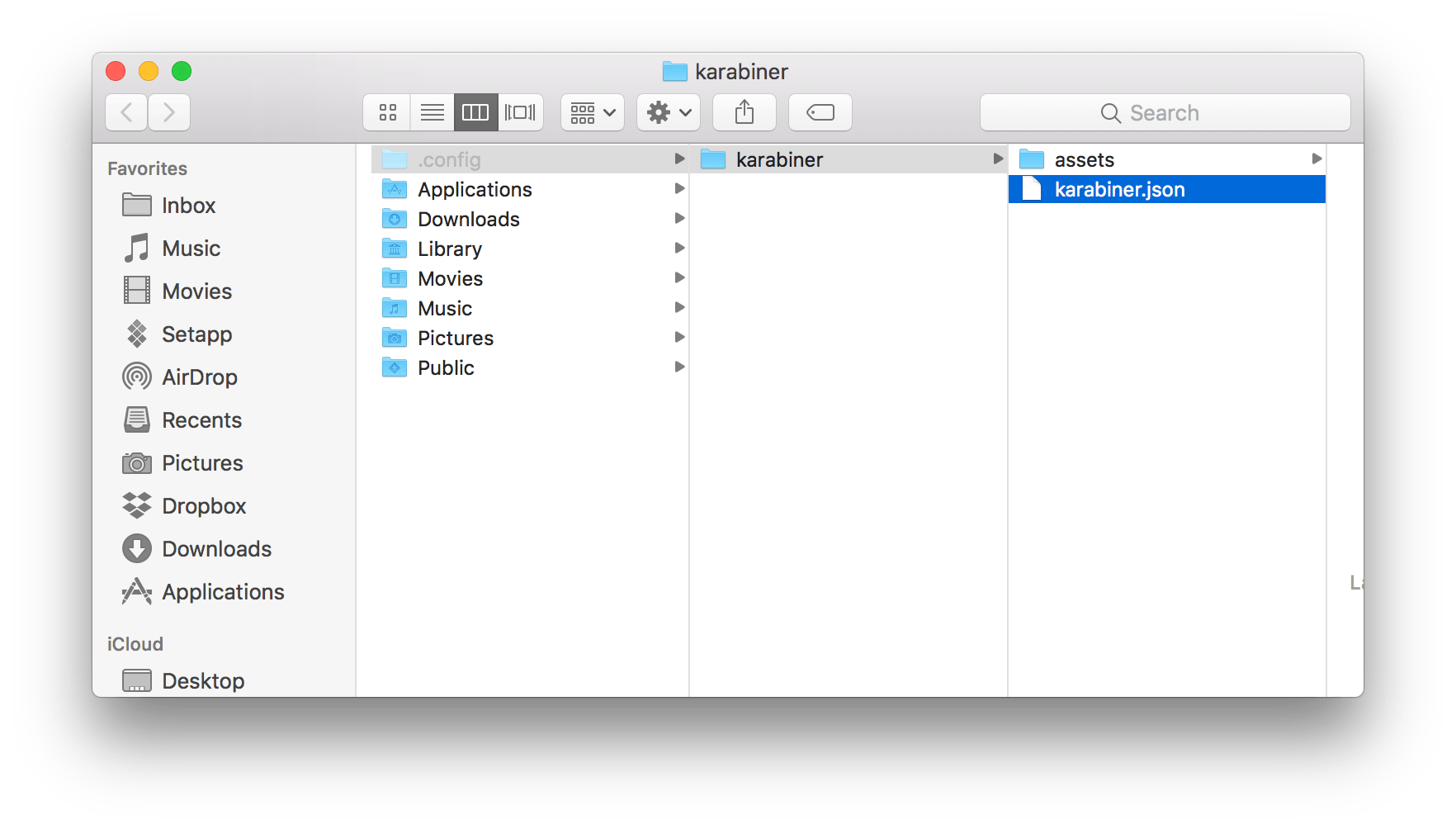Select Setapp in the Favorites sidebar
The height and width of the screenshot is (829, 1456).
196,334
